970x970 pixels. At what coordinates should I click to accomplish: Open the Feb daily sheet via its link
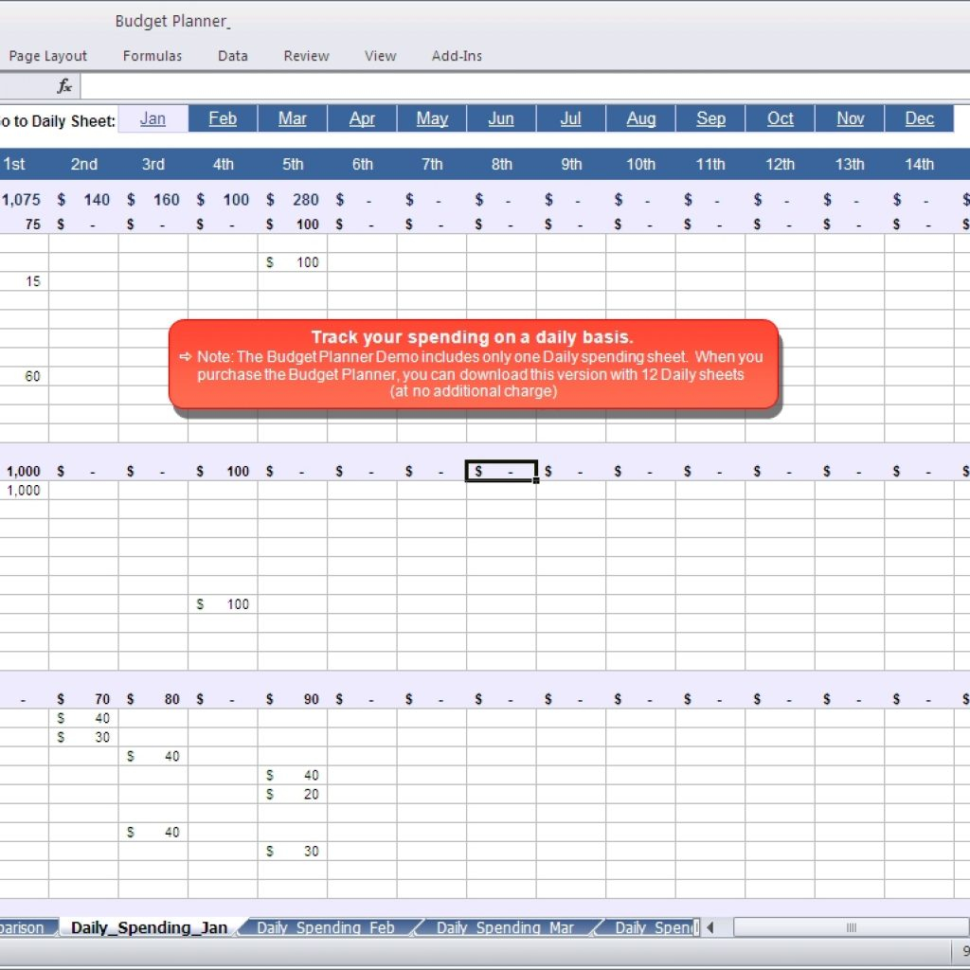[x=222, y=118]
